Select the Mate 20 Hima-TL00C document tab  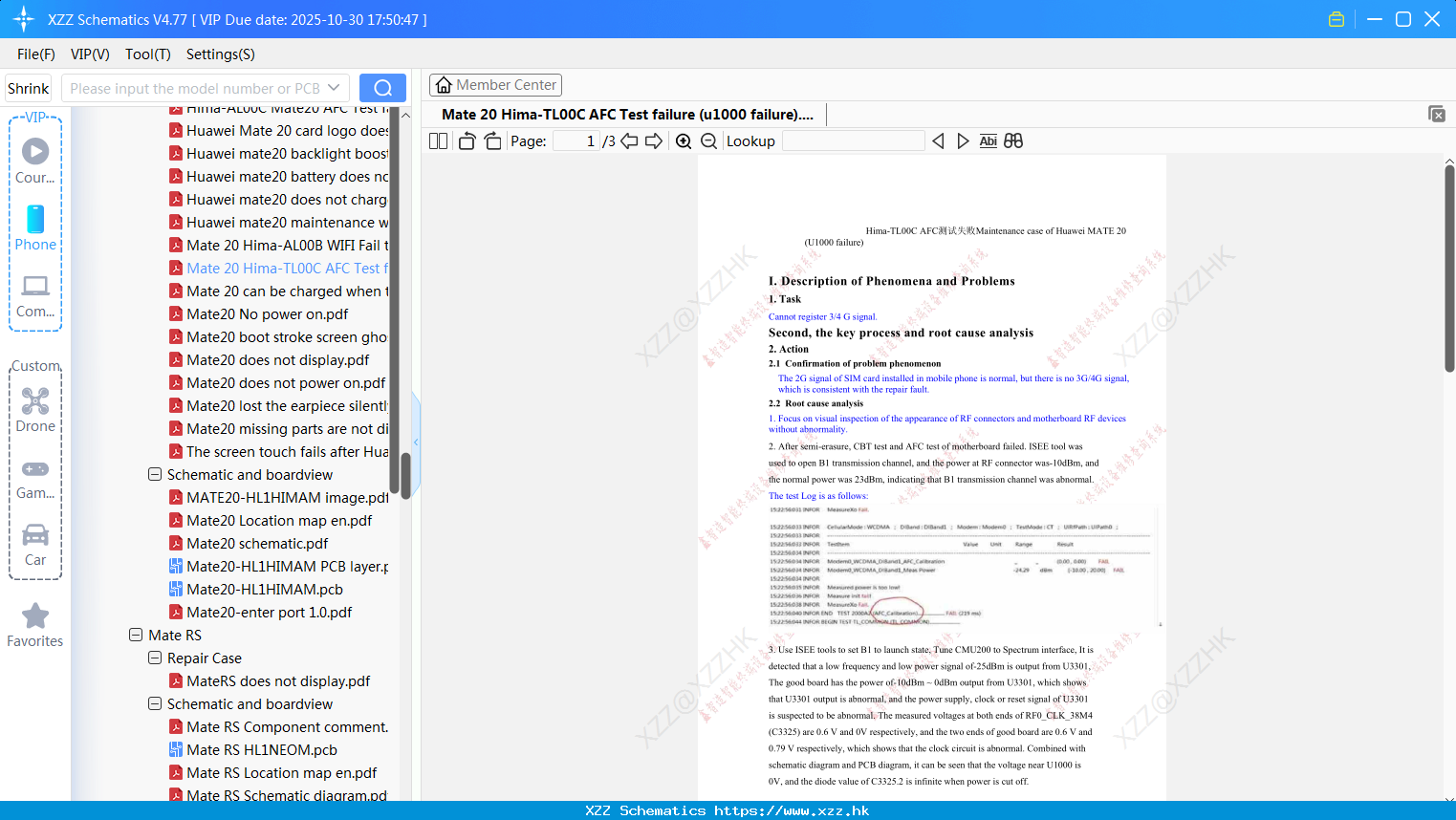click(627, 114)
